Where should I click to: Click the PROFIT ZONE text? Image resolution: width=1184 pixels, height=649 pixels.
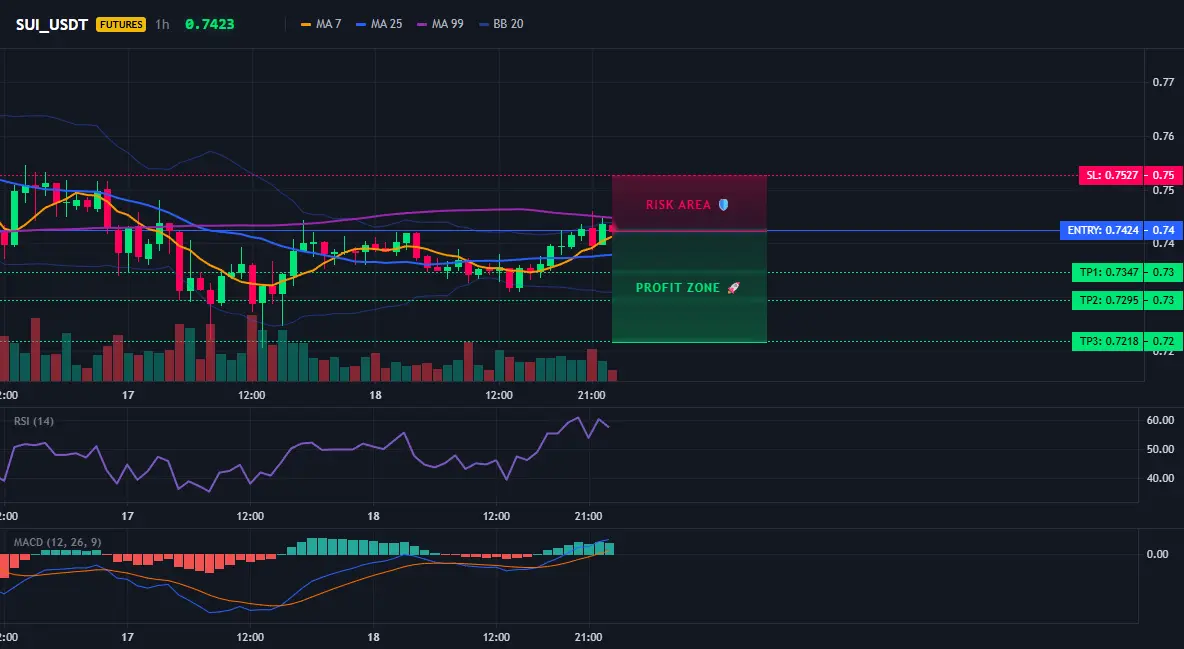point(677,288)
